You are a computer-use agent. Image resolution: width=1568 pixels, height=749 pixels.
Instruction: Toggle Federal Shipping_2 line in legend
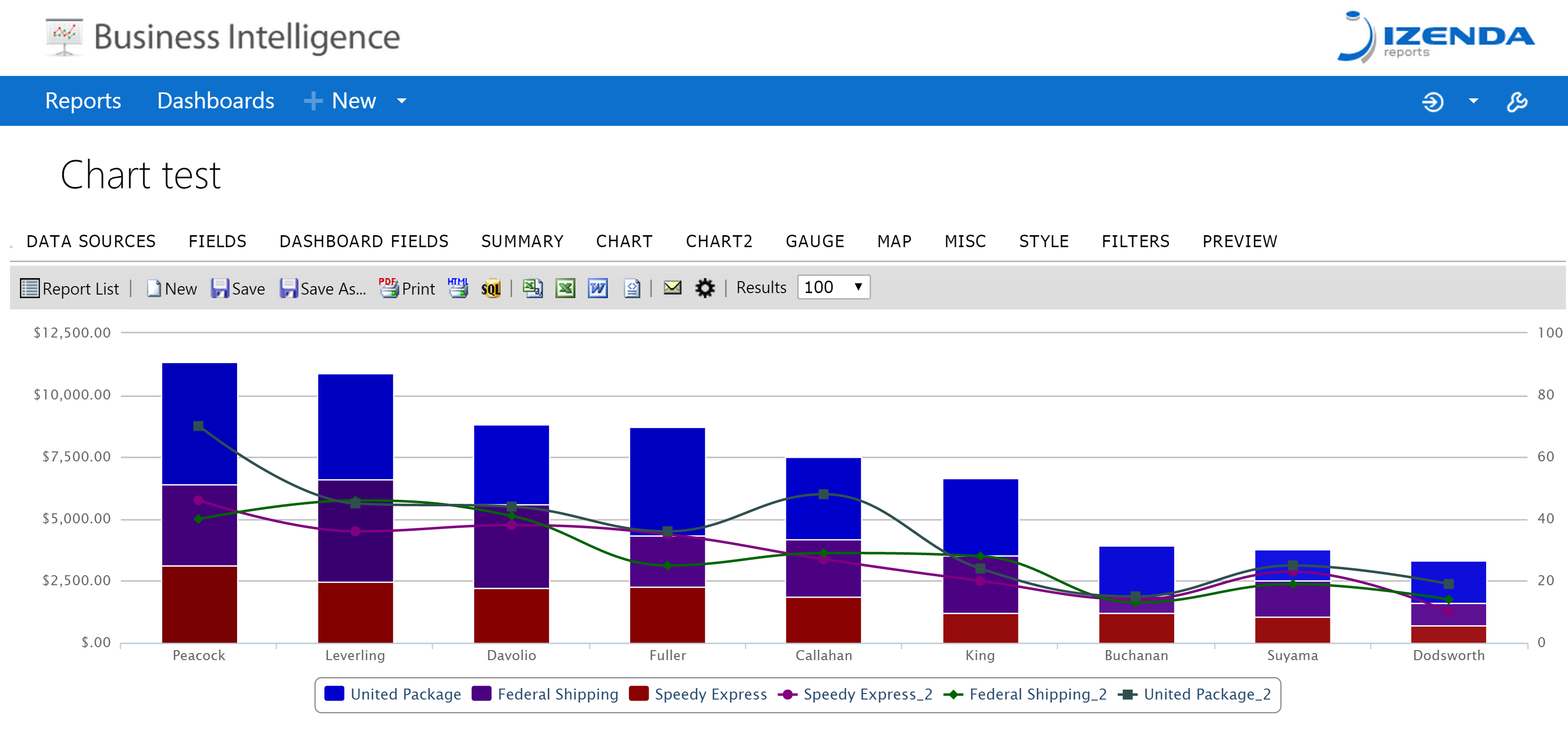pyautogui.click(x=1025, y=694)
